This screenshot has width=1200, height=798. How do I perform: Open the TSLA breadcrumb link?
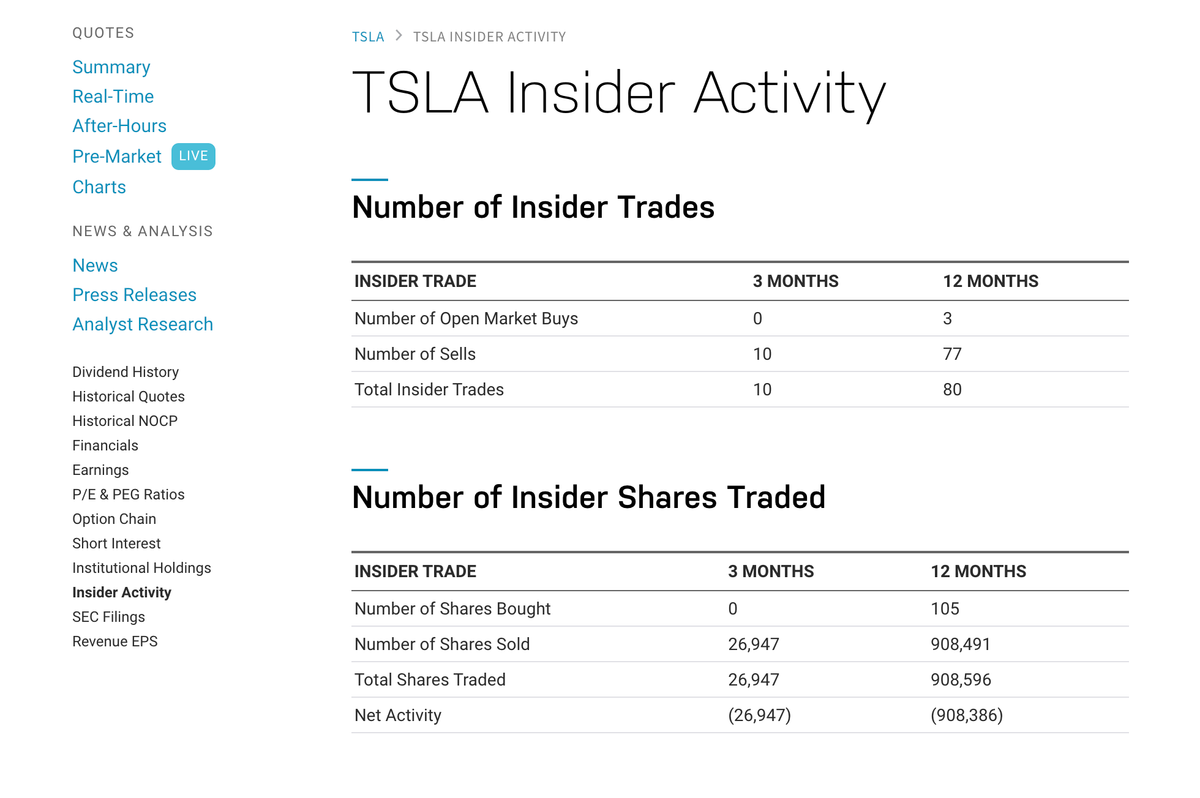click(368, 37)
